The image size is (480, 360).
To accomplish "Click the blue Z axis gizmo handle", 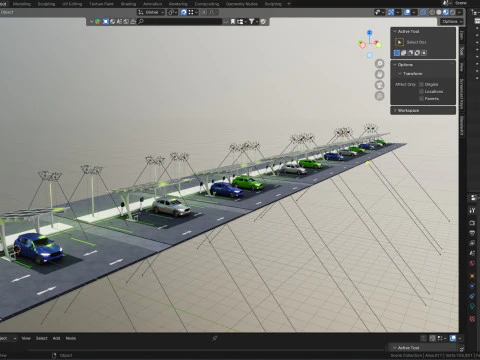I will click(x=370, y=32).
